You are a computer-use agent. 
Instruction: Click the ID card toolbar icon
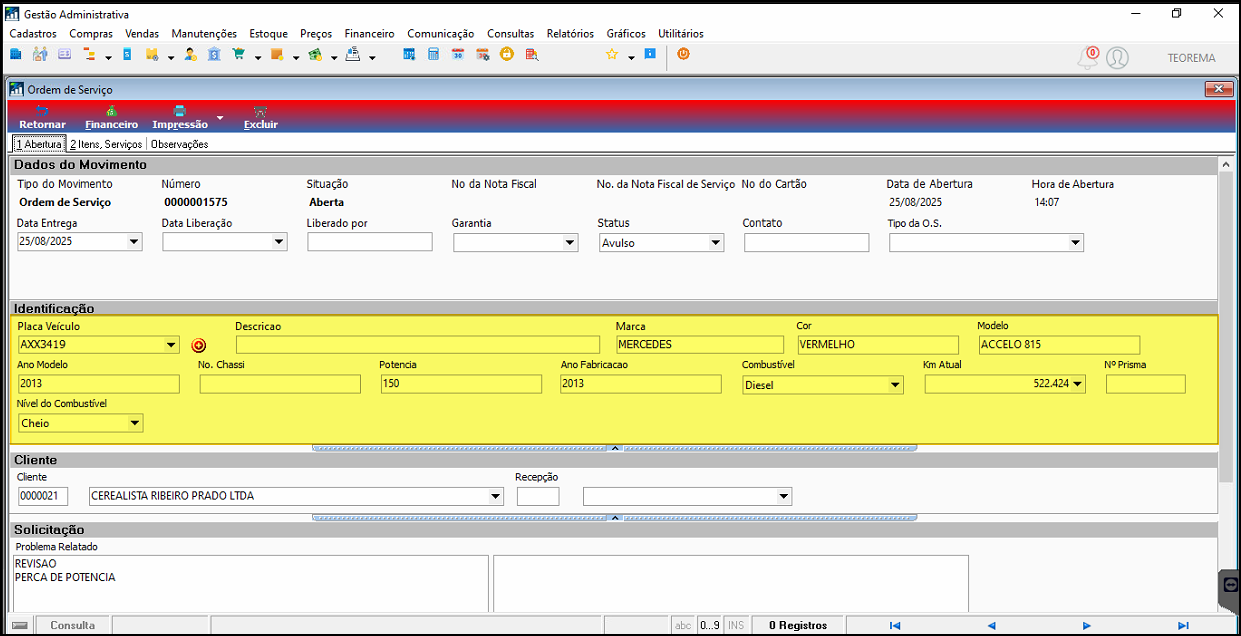[x=65, y=55]
